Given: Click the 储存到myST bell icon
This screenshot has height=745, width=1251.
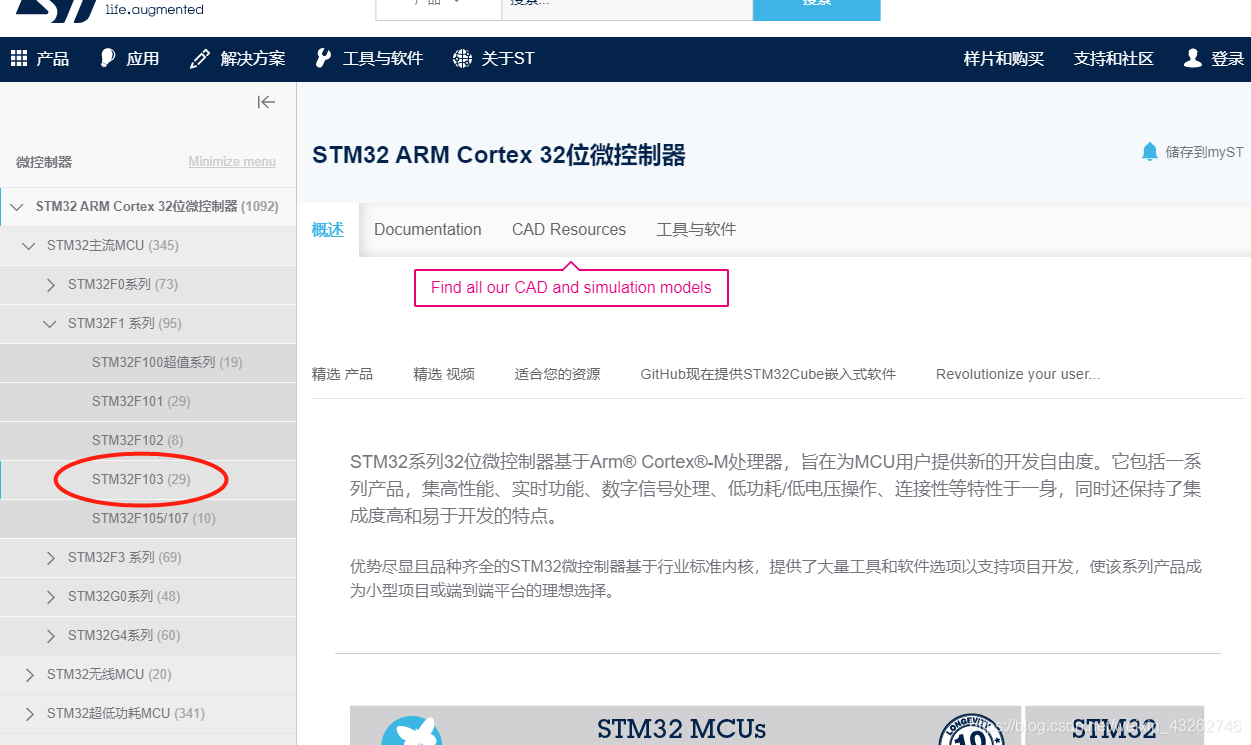Looking at the screenshot, I should click(1150, 152).
